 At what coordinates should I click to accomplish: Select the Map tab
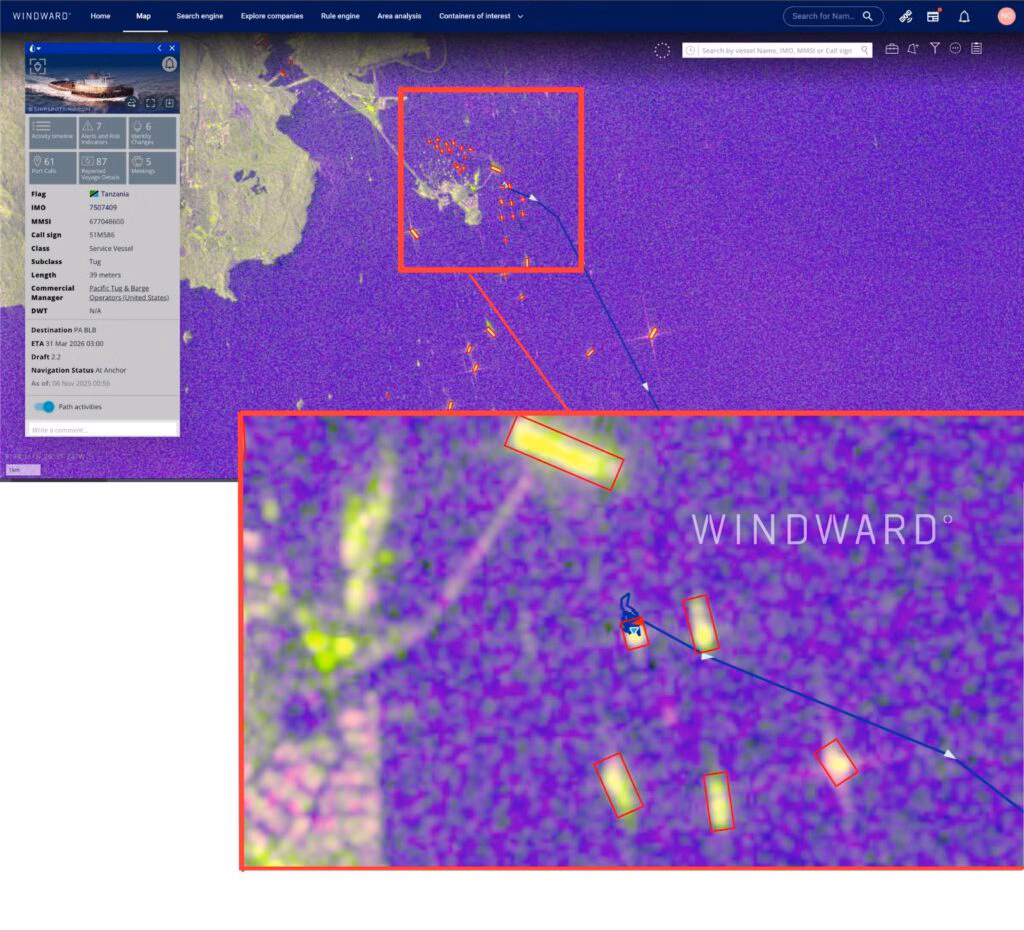(143, 16)
